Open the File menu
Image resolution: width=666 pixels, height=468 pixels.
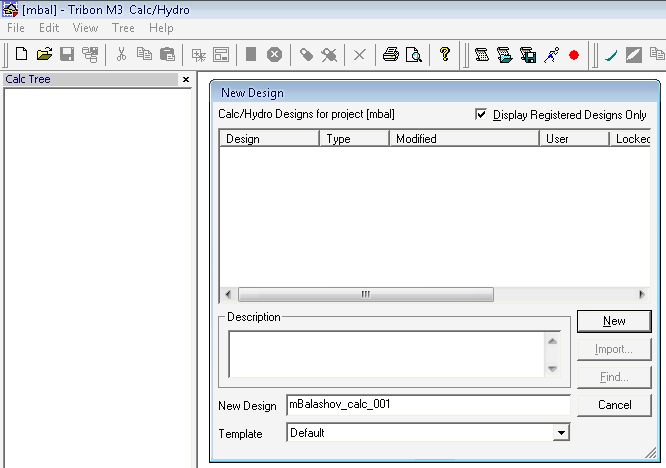16,28
